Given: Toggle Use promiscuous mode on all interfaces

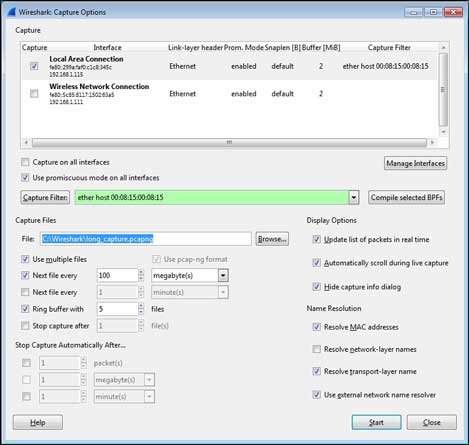Looking at the screenshot, I should coord(25,178).
